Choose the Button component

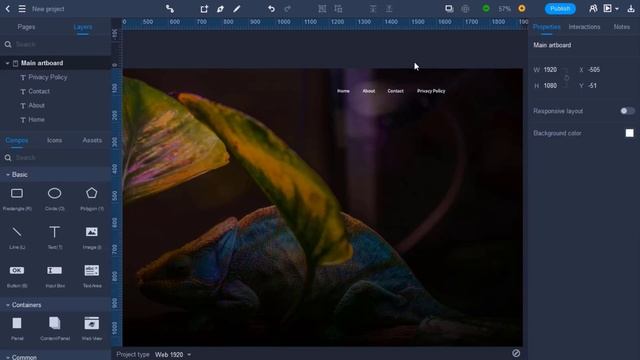(x=17, y=276)
